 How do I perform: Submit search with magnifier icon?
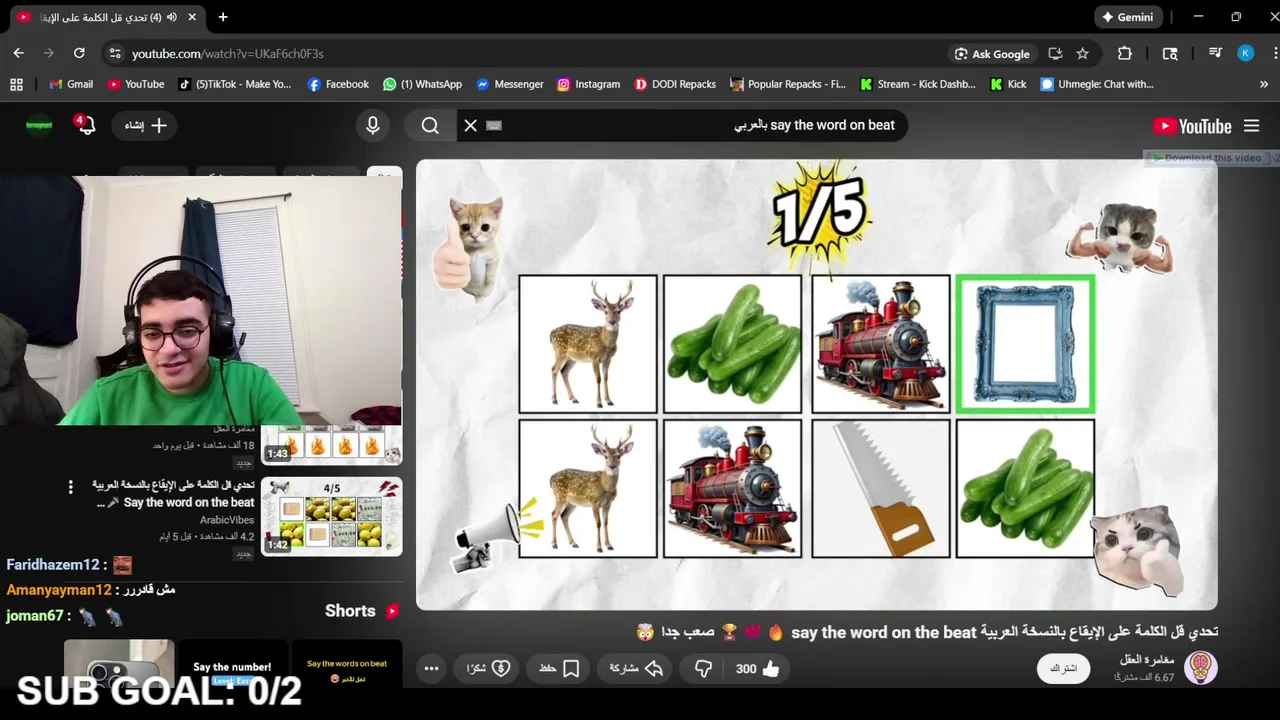click(430, 125)
